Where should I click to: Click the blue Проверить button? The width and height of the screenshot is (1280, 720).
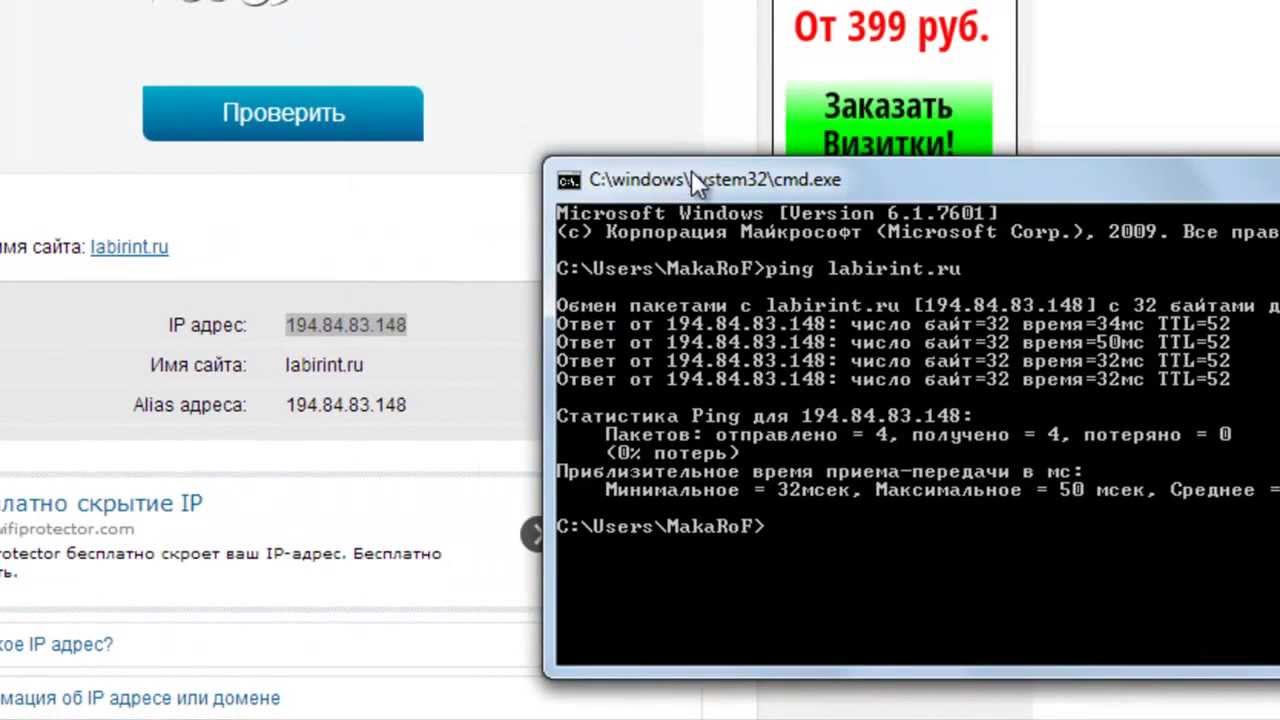point(283,113)
